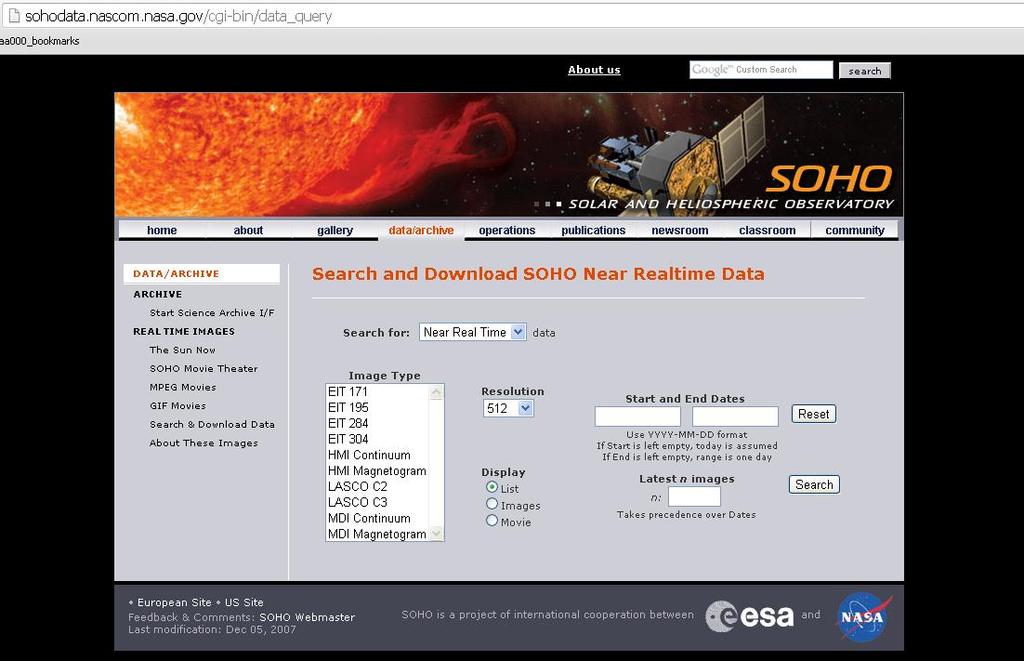Screen dimensions: 1024x661
Task: Open Search & Download Data link
Action: tap(212, 425)
